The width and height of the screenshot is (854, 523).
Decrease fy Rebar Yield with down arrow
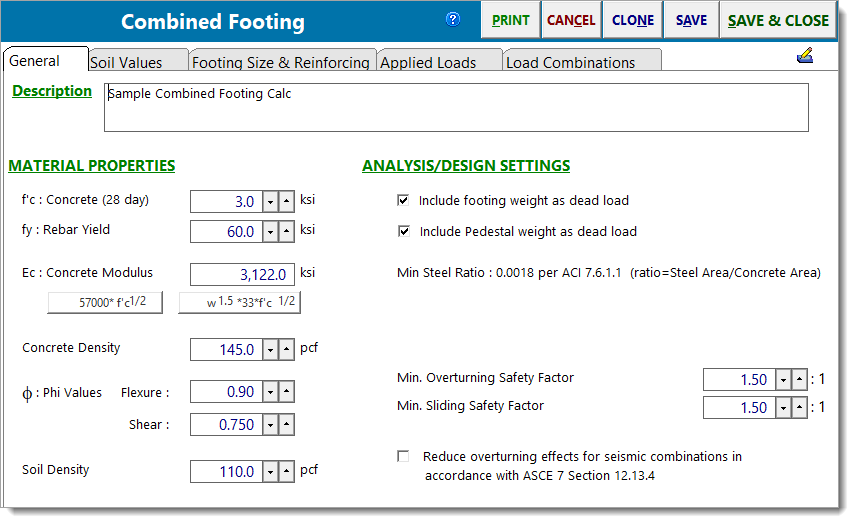click(270, 232)
